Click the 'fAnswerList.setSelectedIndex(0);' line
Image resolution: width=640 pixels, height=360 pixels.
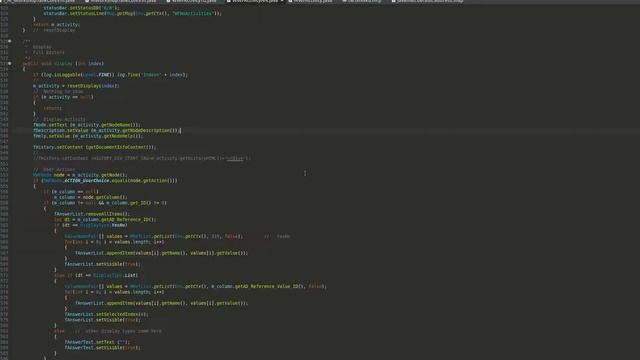point(106,314)
